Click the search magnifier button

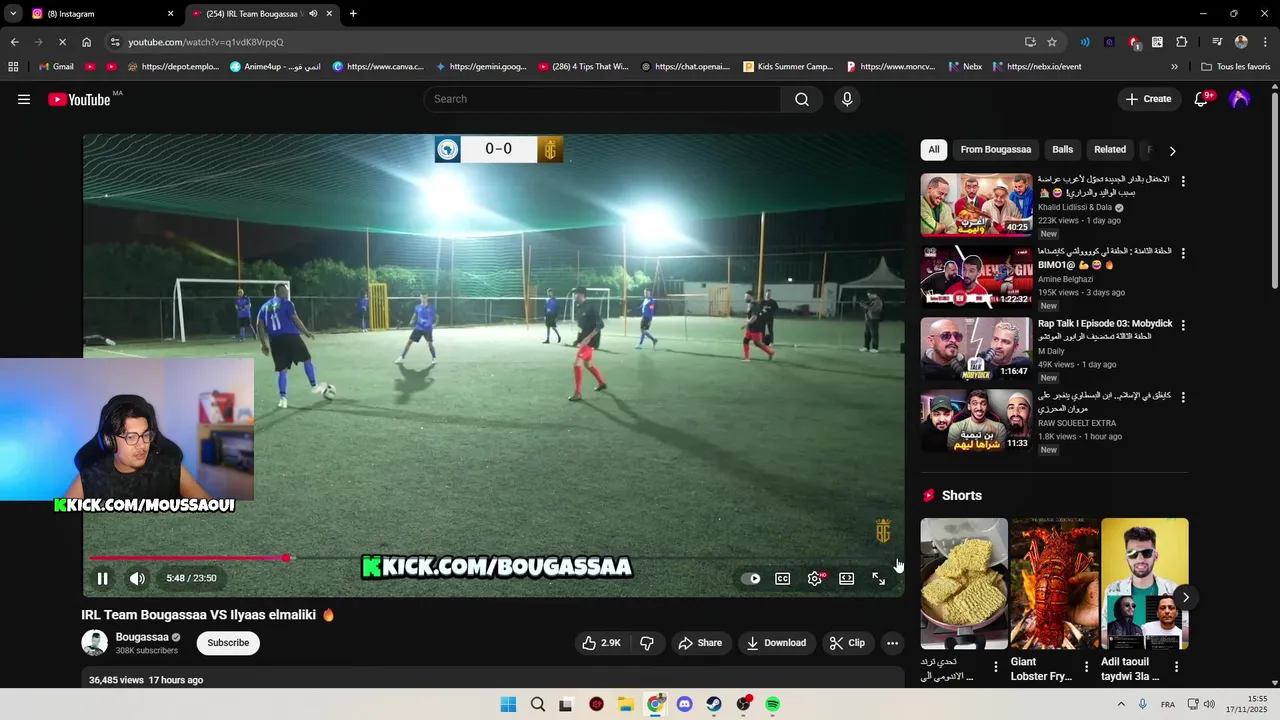[802, 99]
